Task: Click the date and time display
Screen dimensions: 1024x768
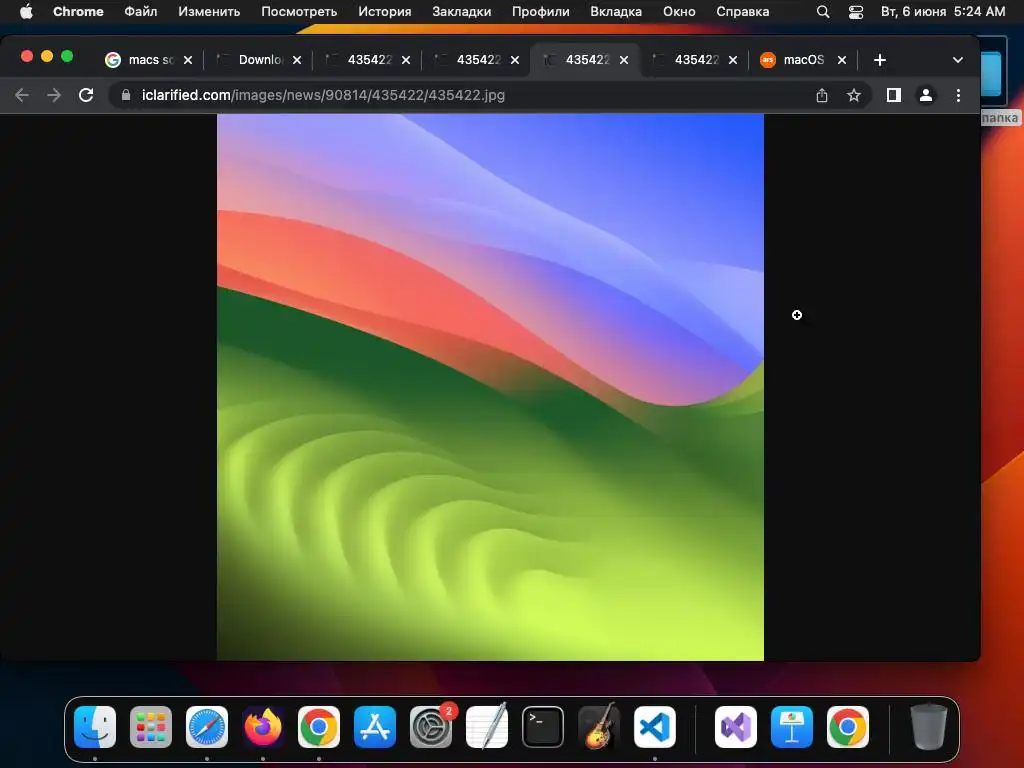Action: [x=943, y=12]
